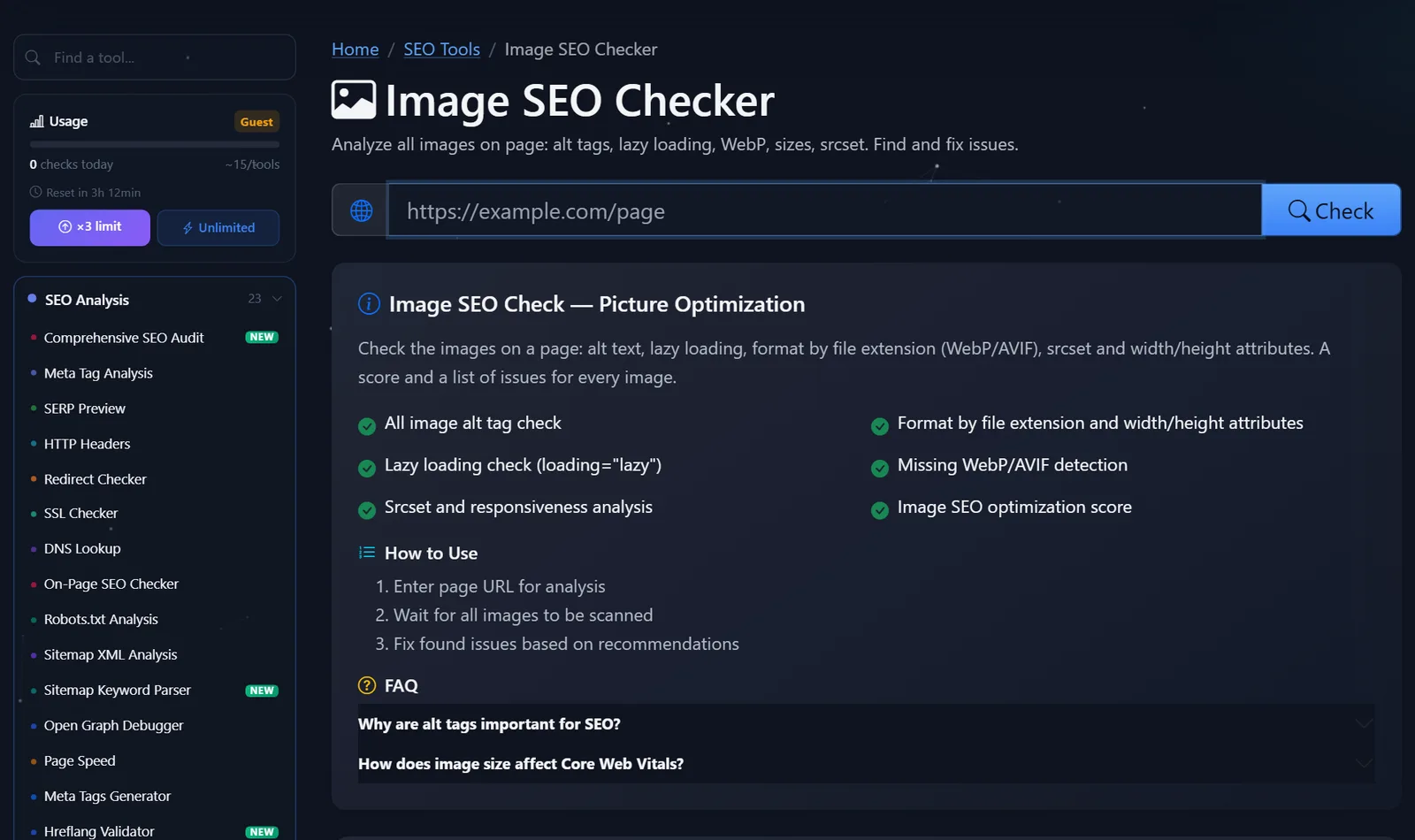
Task: Click the Check button
Action: pyautogui.click(x=1331, y=210)
